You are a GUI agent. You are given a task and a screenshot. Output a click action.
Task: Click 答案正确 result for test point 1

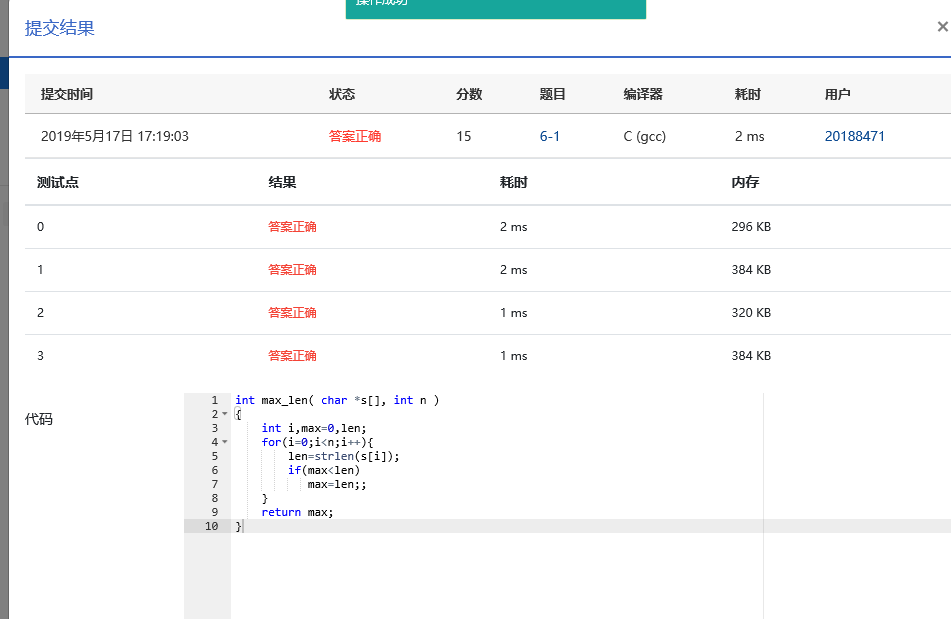coord(292,270)
